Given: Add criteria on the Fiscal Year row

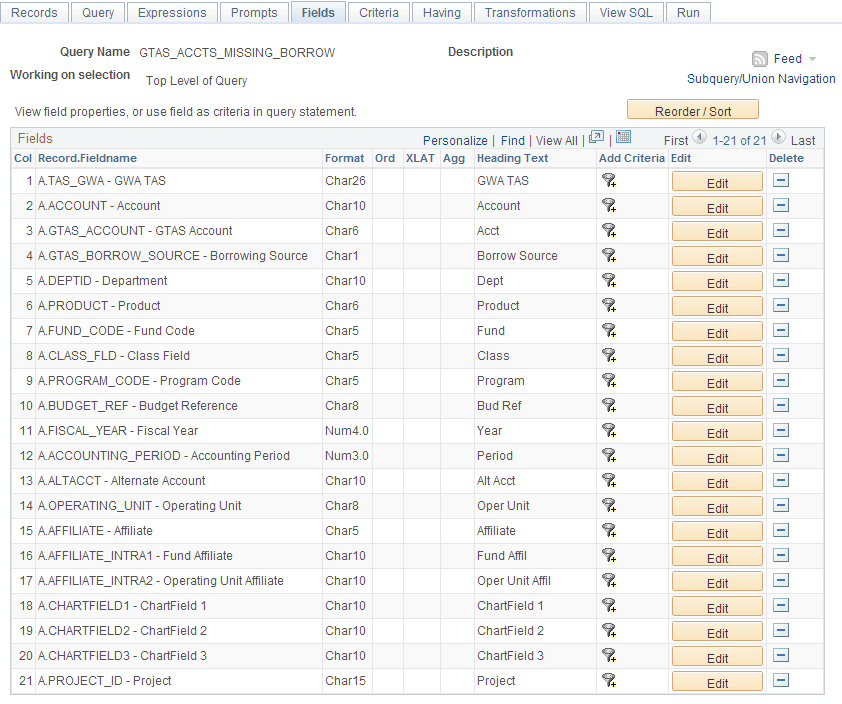Looking at the screenshot, I should 610,431.
